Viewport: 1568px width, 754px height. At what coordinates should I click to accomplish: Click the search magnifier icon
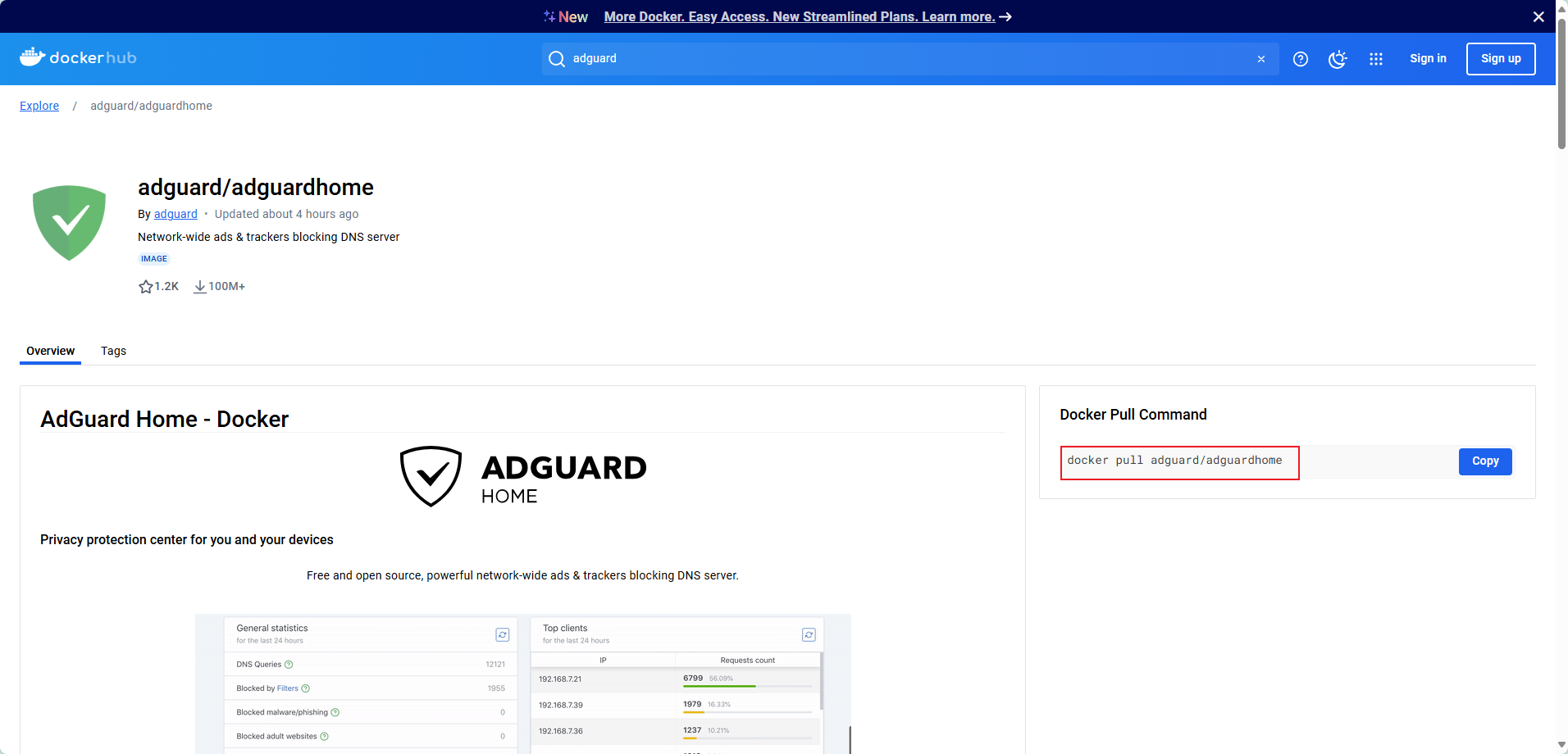click(557, 59)
